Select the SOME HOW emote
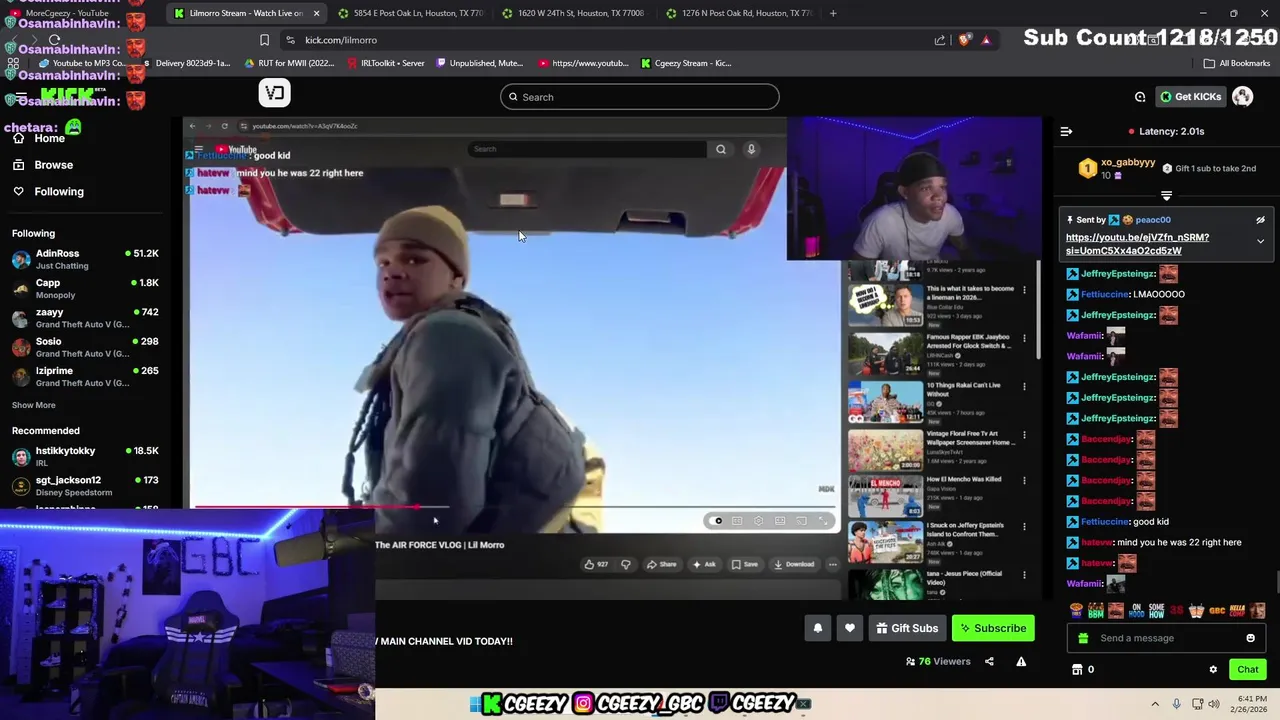 click(1156, 611)
